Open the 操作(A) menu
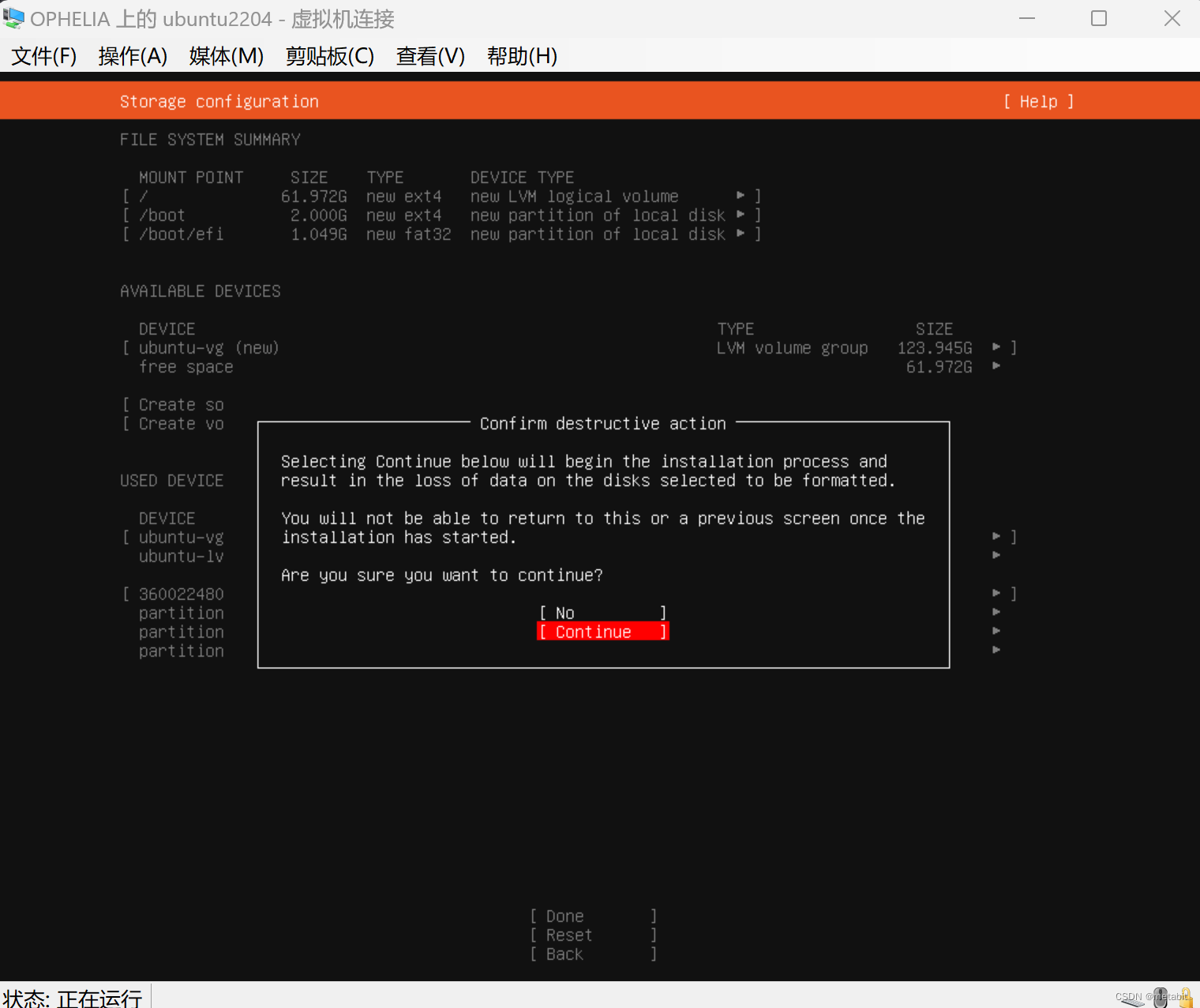Image resolution: width=1200 pixels, height=1008 pixels. 133,56
